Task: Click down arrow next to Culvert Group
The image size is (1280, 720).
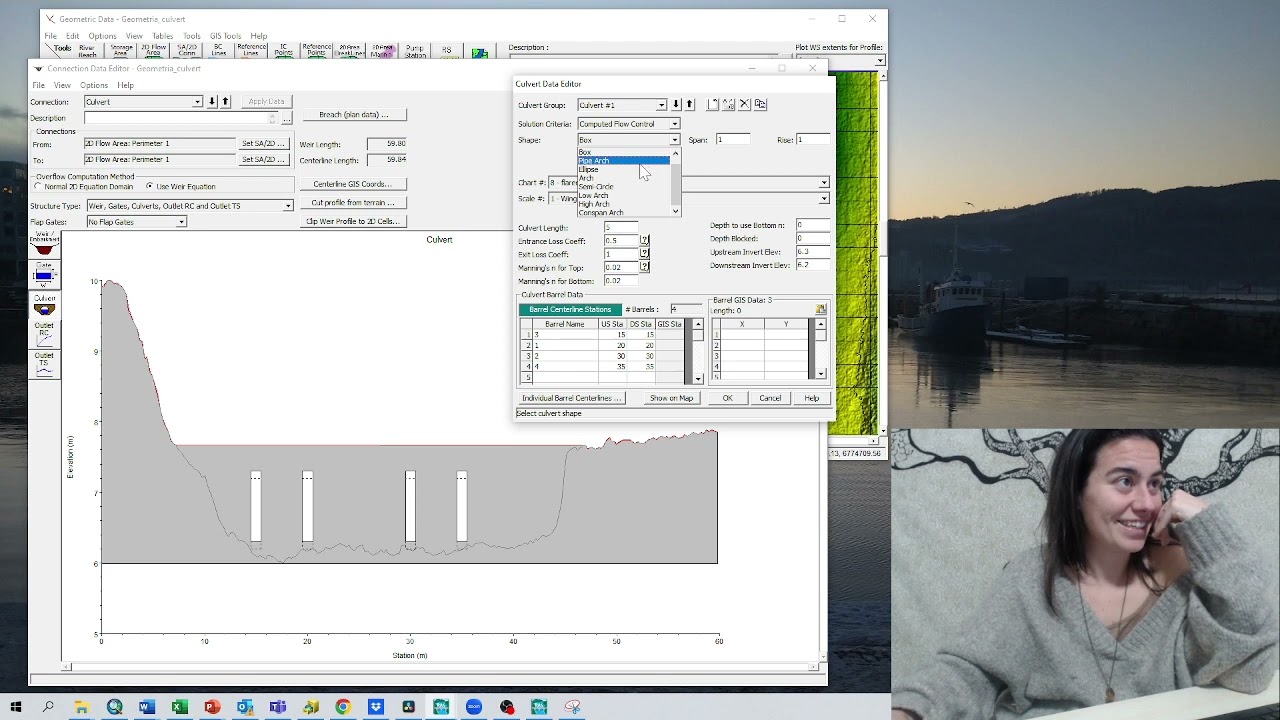Action: pyautogui.click(x=676, y=105)
